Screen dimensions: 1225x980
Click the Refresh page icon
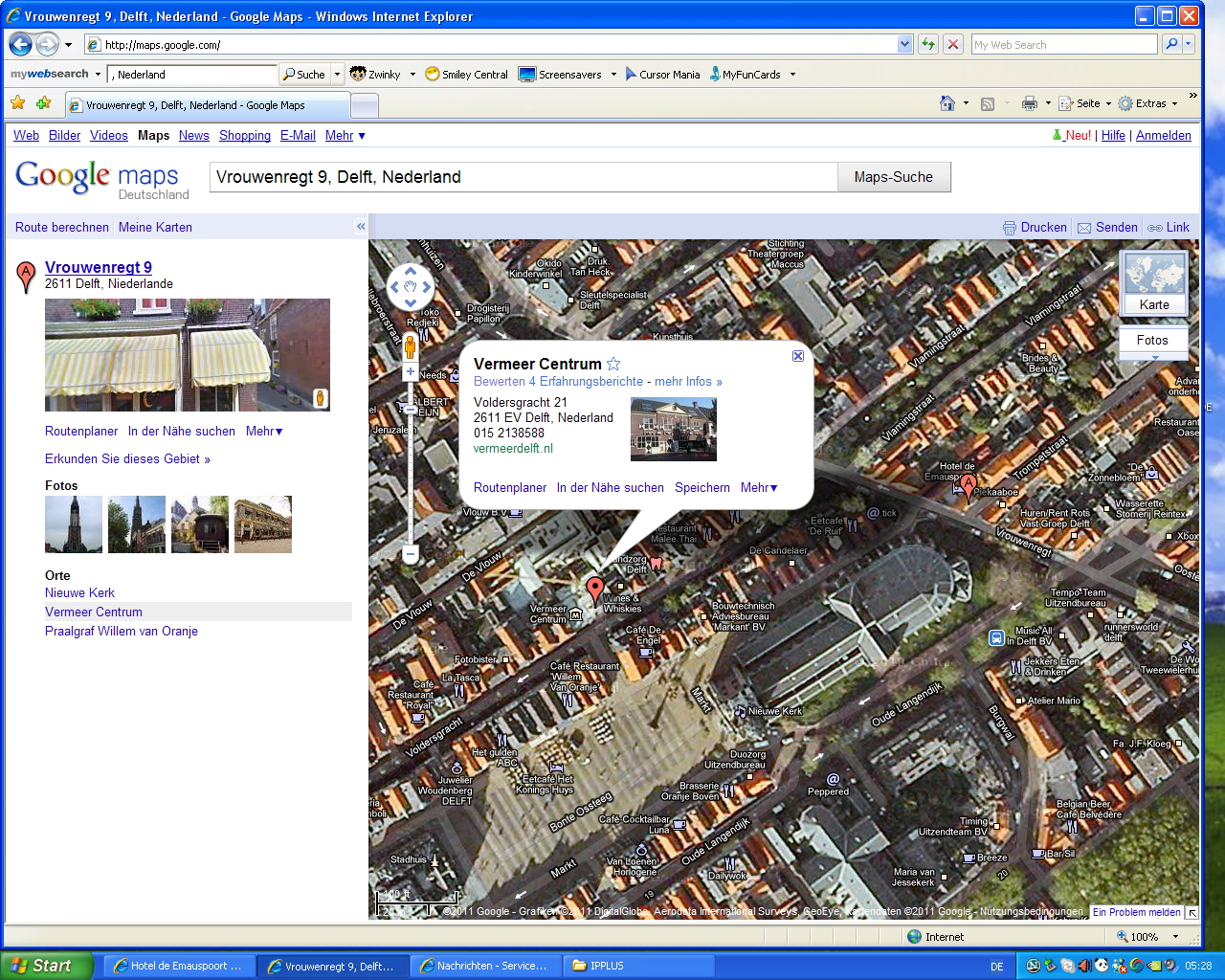pos(927,44)
